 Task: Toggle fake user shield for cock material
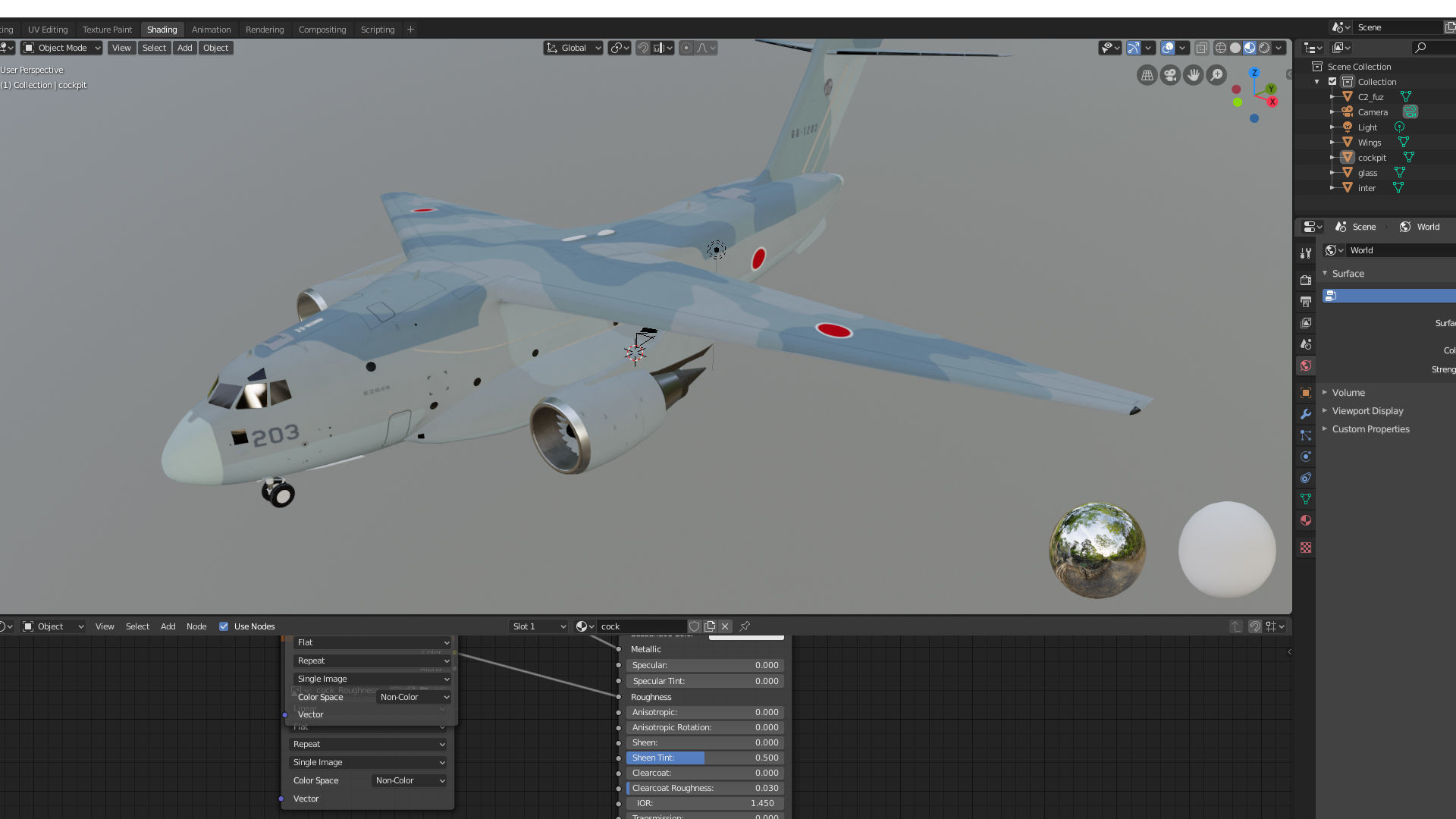(695, 626)
